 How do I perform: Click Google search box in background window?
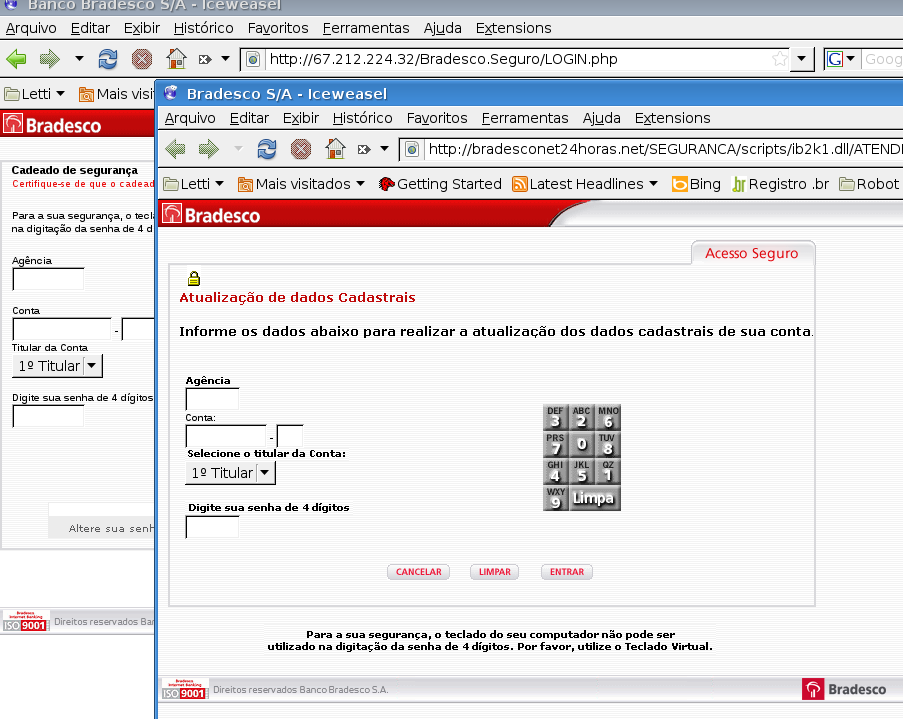click(882, 59)
